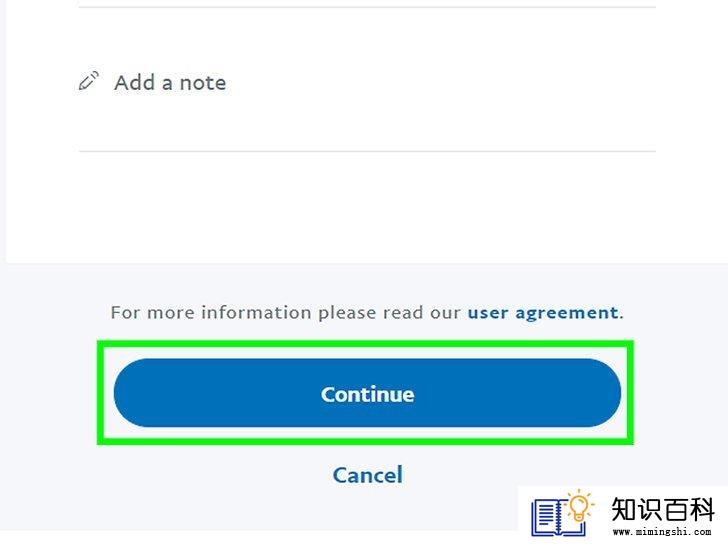Click the word "agreement" in the blue link
The width and height of the screenshot is (728, 546).
(567, 314)
